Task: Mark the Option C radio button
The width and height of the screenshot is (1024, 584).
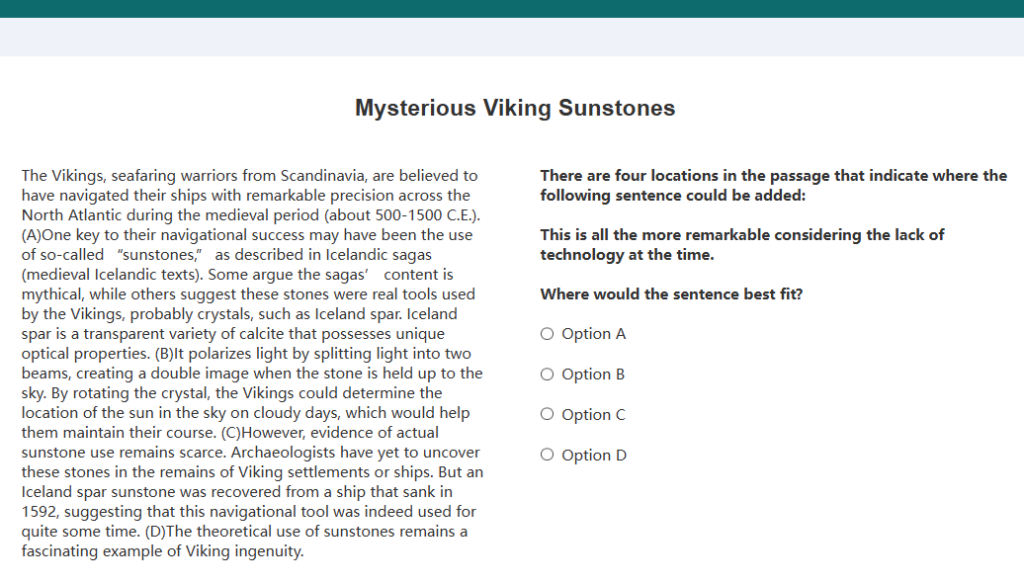Action: [x=547, y=414]
